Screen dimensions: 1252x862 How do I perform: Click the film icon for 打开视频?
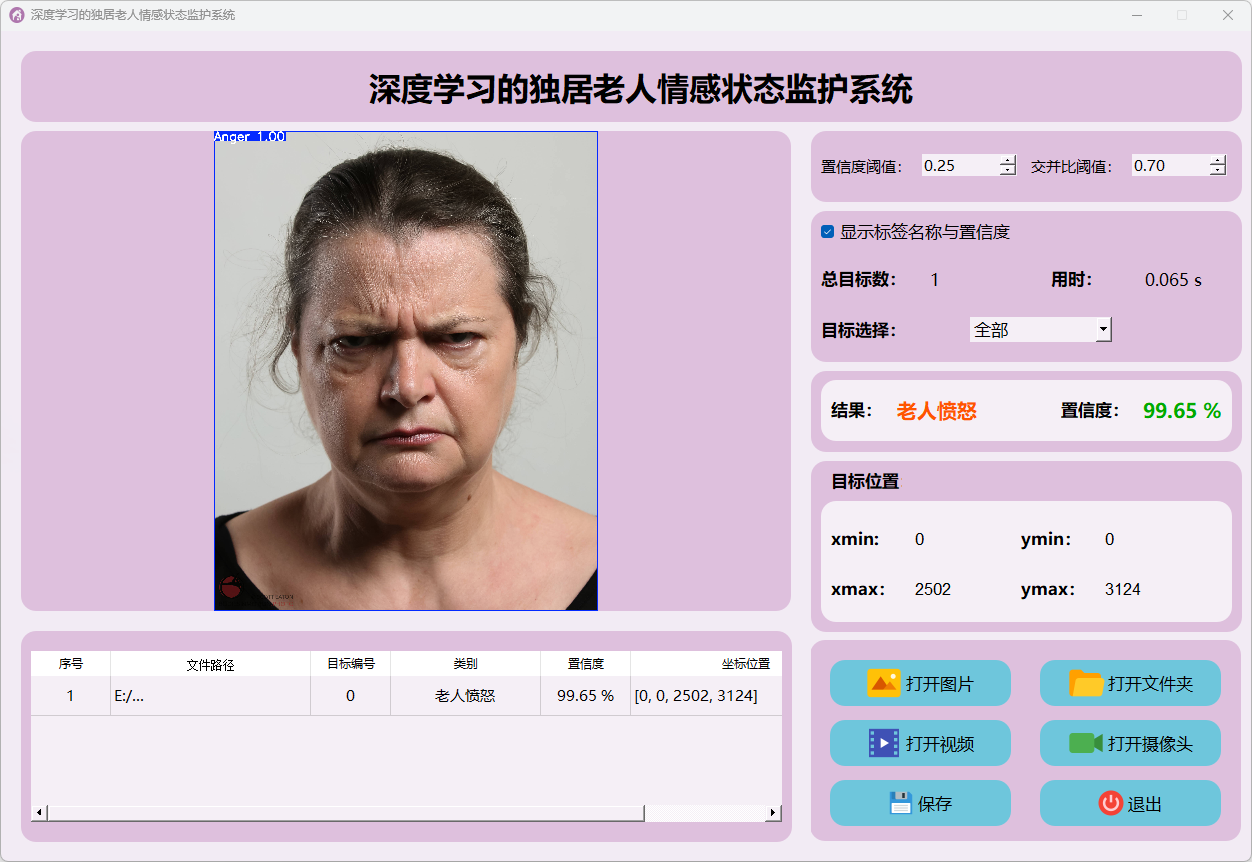pyautogui.click(x=884, y=743)
